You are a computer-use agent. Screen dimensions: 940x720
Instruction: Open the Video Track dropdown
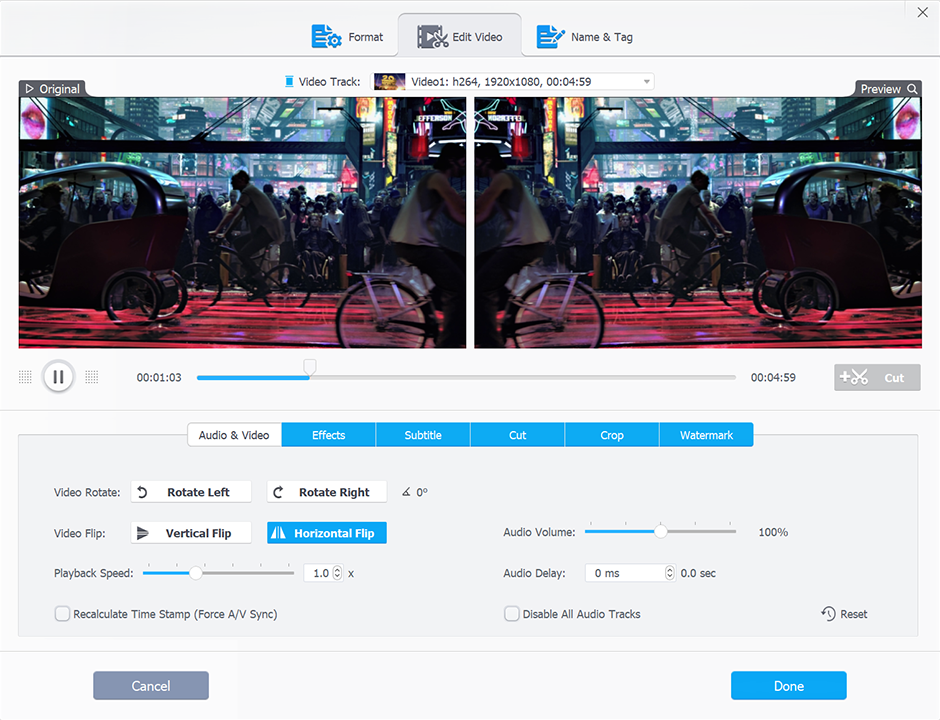point(513,82)
